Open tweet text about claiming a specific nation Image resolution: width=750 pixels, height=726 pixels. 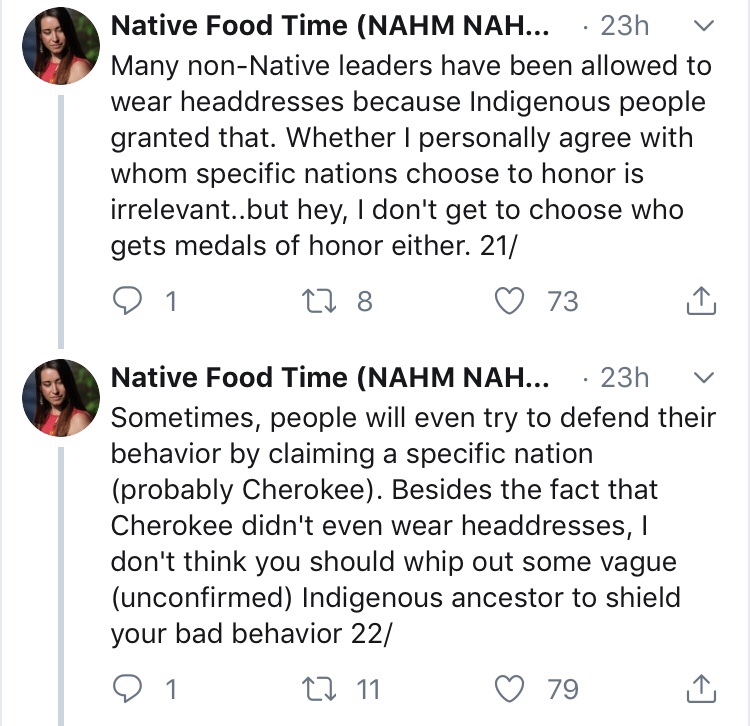[x=410, y=525]
